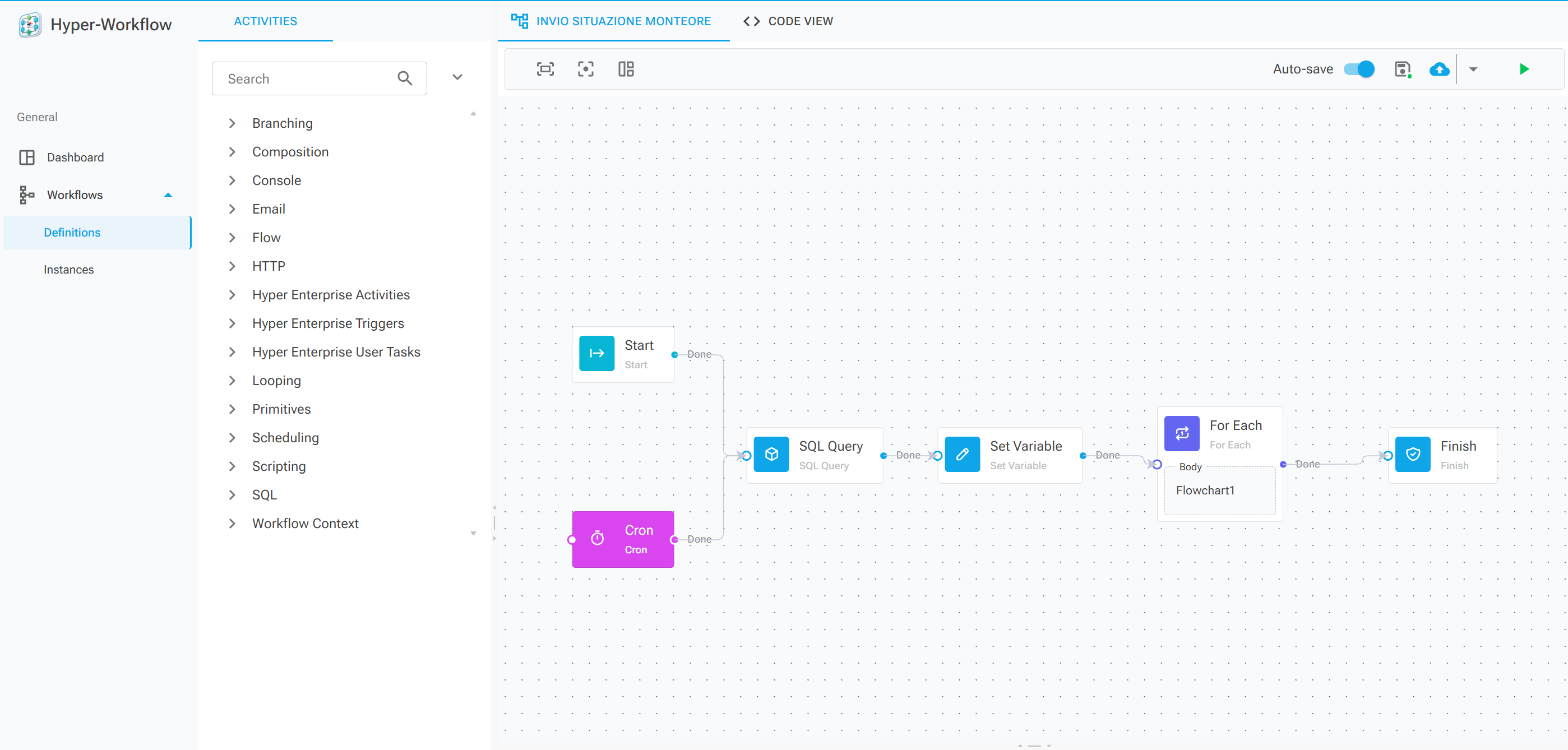Expand the Composition category

pos(232,151)
